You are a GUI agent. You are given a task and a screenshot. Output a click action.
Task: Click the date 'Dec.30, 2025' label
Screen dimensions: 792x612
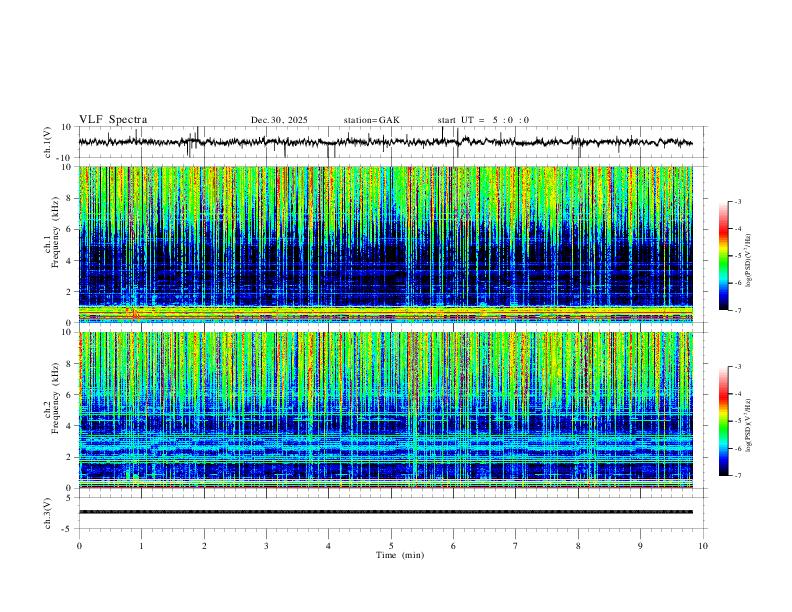279,120
